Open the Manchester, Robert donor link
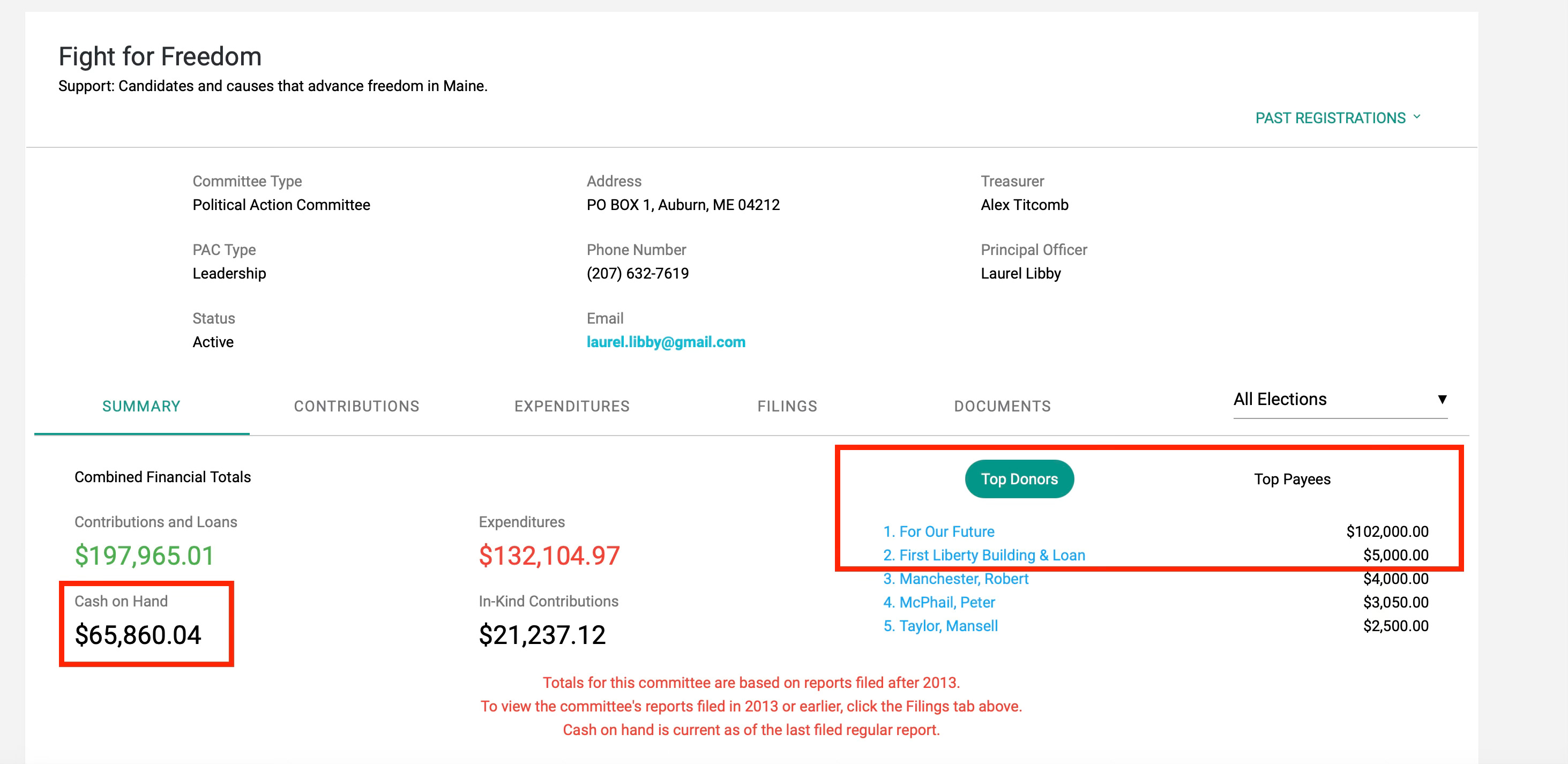 (x=963, y=579)
